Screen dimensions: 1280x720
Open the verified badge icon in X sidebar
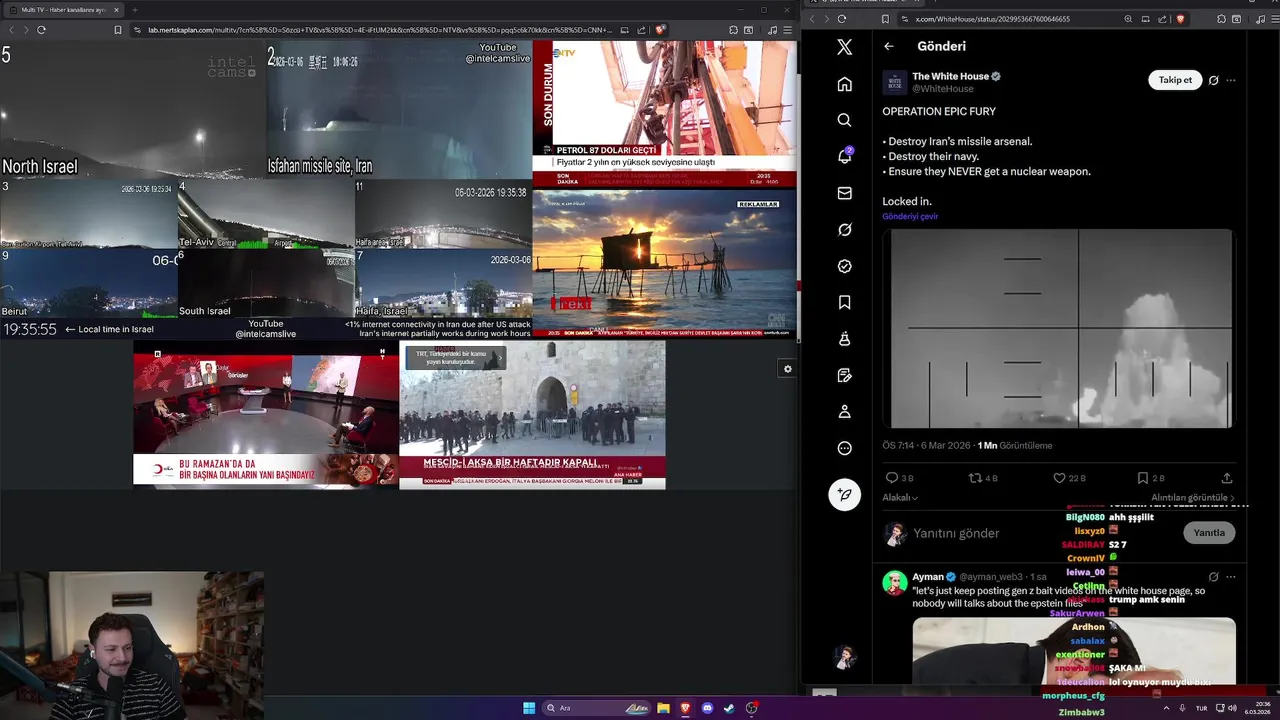(844, 266)
